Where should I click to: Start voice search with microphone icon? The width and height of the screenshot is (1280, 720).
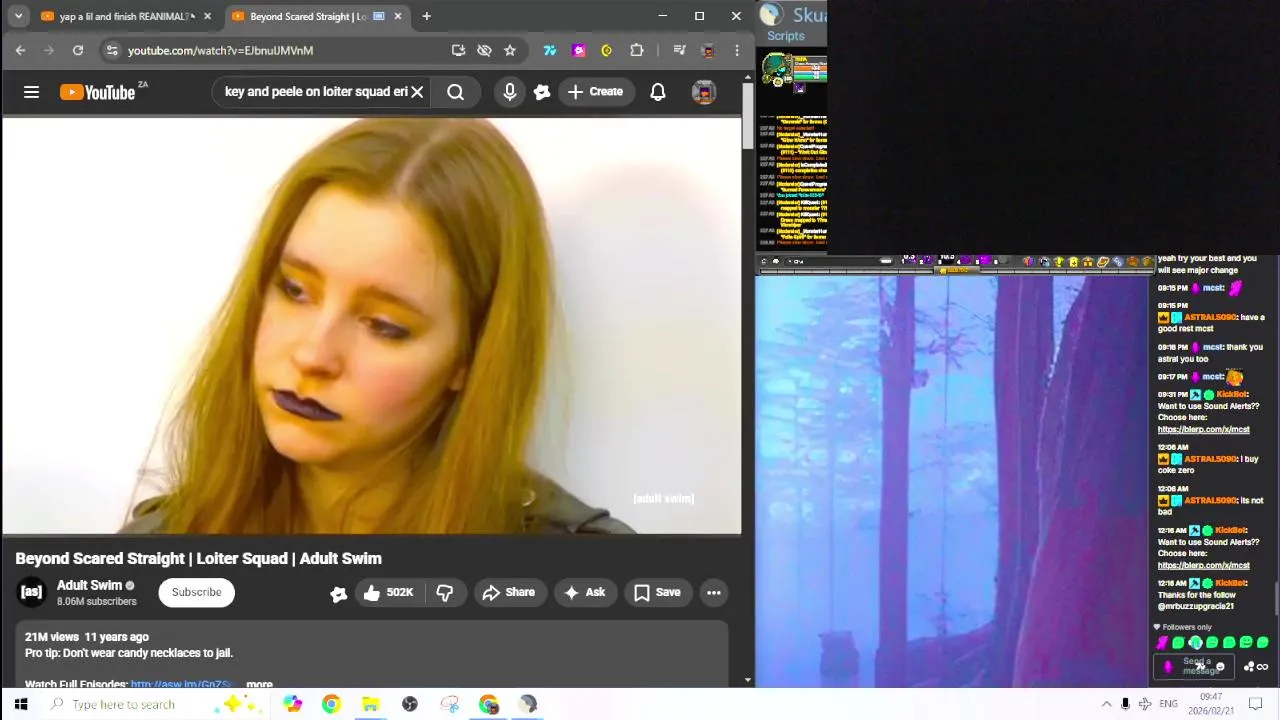click(x=510, y=92)
